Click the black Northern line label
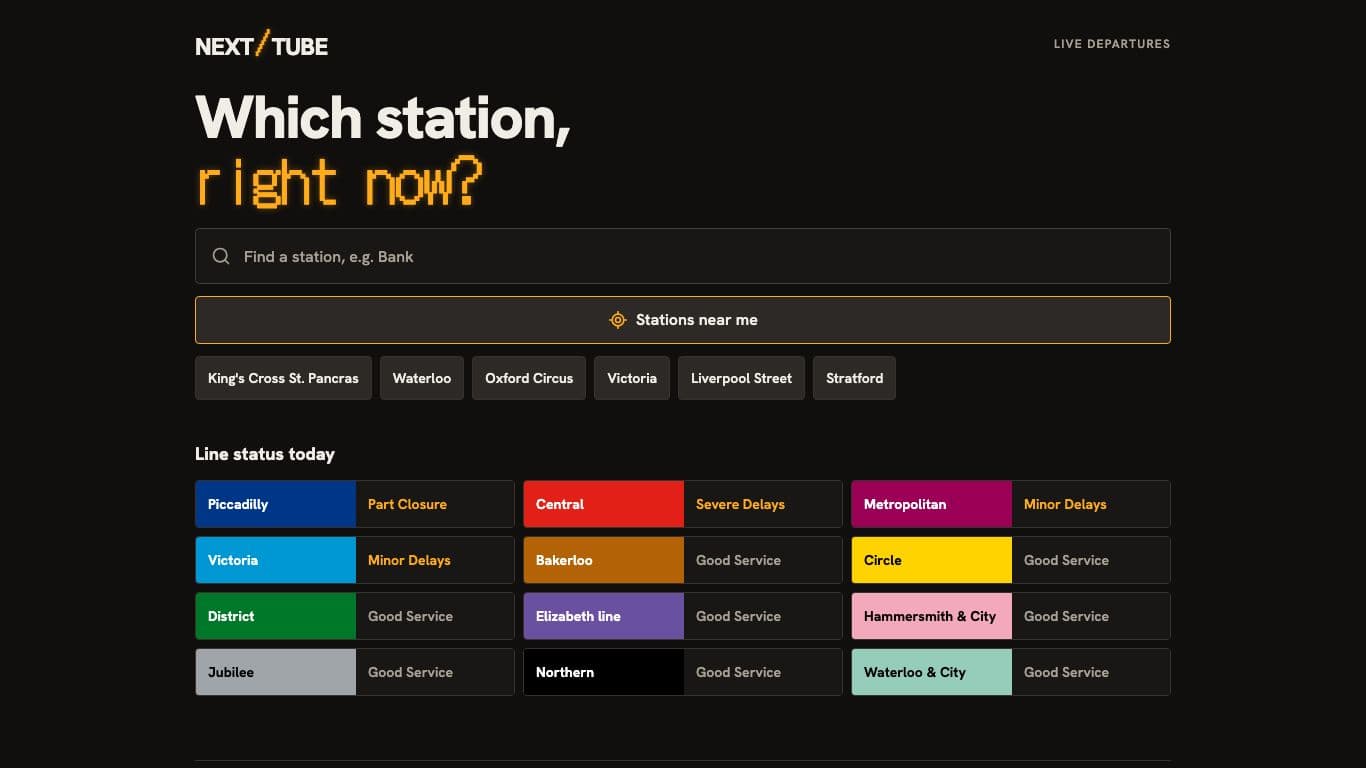1366x768 pixels. (604, 672)
